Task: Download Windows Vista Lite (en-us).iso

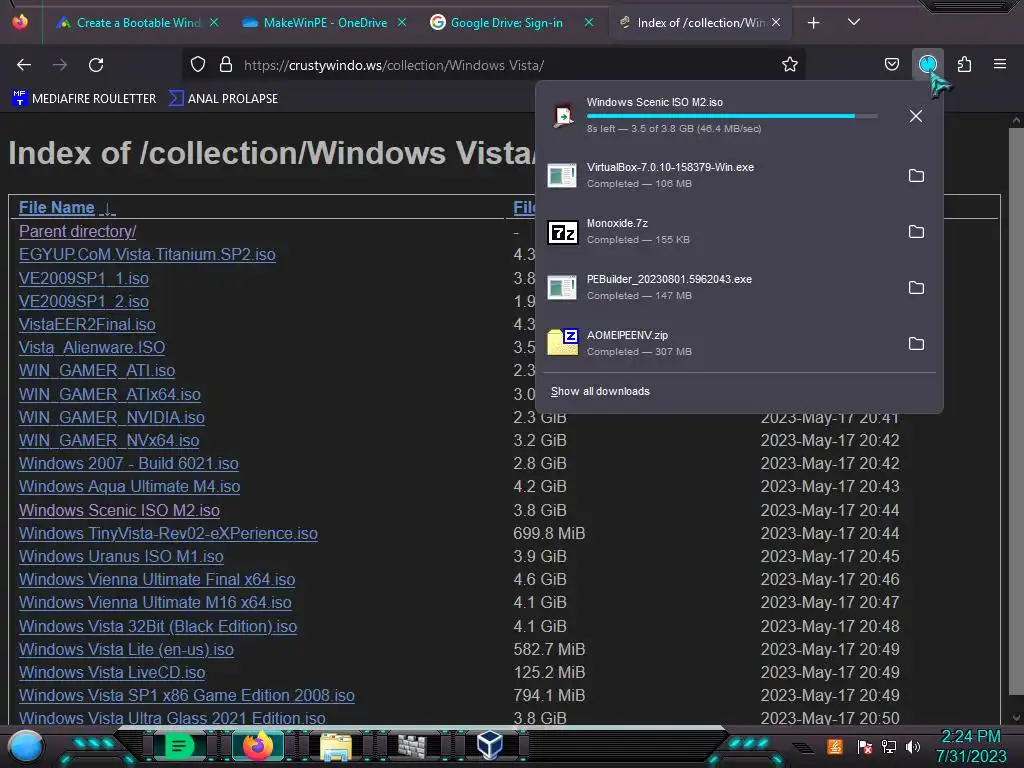Action: pyautogui.click(x=126, y=649)
